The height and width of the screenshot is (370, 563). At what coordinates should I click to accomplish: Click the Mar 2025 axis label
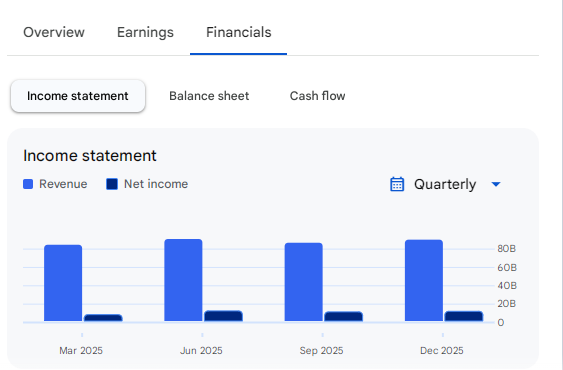(81, 351)
